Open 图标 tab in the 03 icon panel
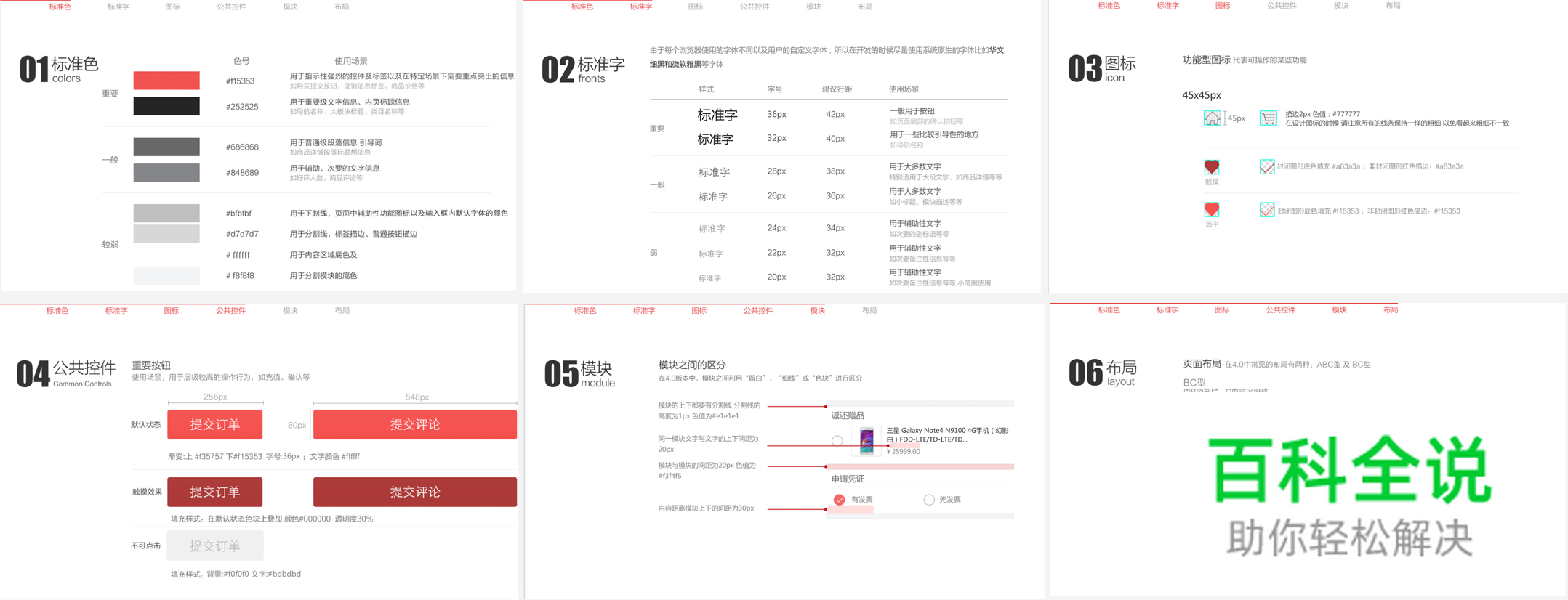 1223,6
